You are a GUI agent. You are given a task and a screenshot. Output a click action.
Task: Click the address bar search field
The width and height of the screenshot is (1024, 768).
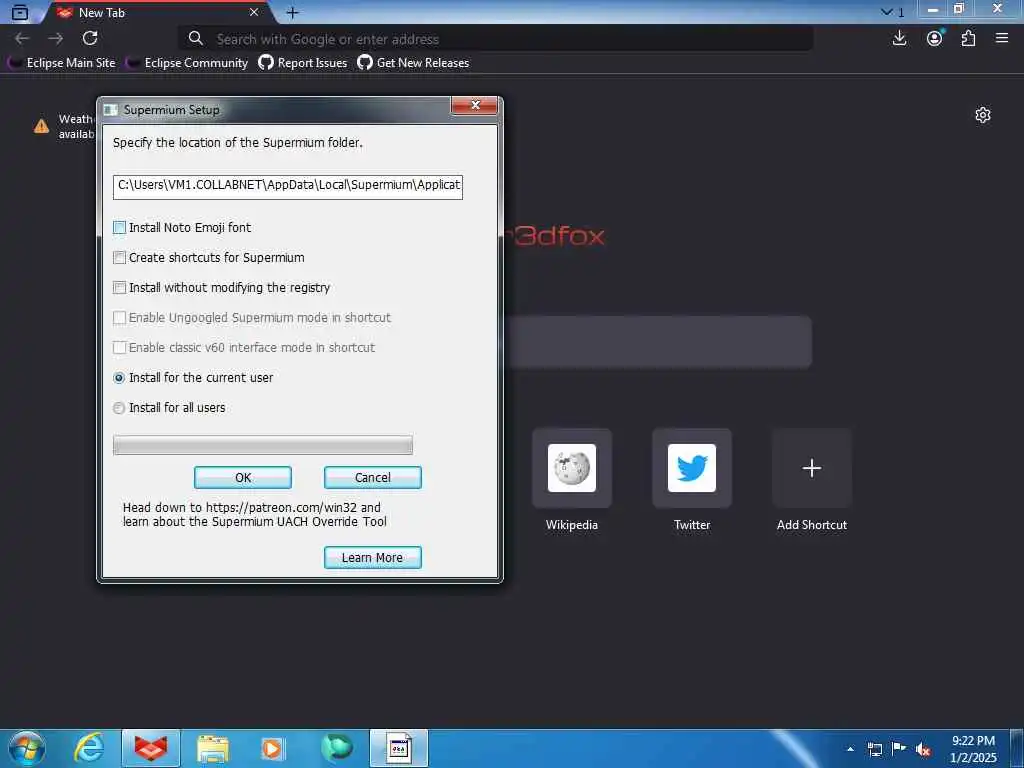[496, 39]
